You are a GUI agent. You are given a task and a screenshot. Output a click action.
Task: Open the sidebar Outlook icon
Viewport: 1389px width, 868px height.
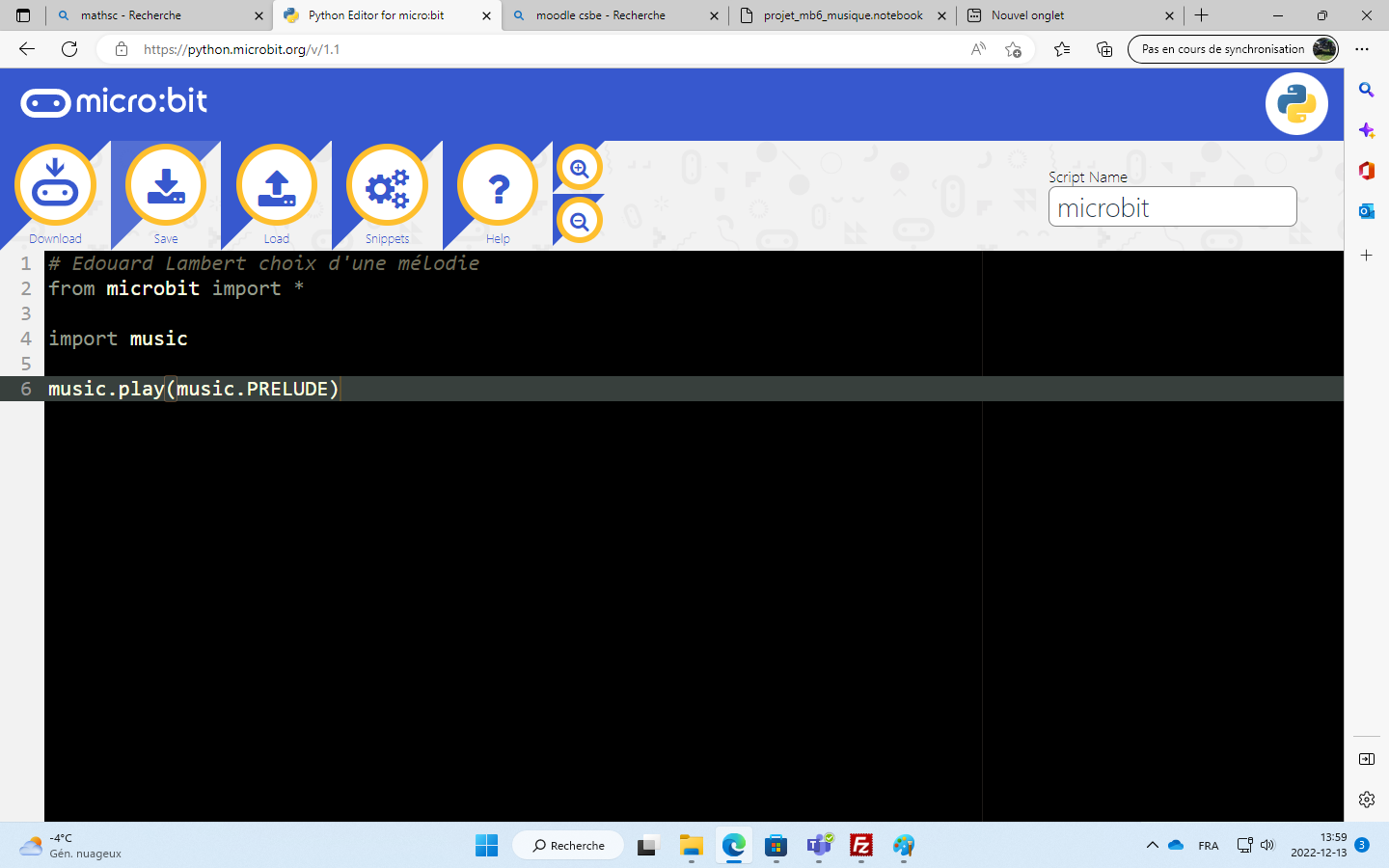(1367, 211)
